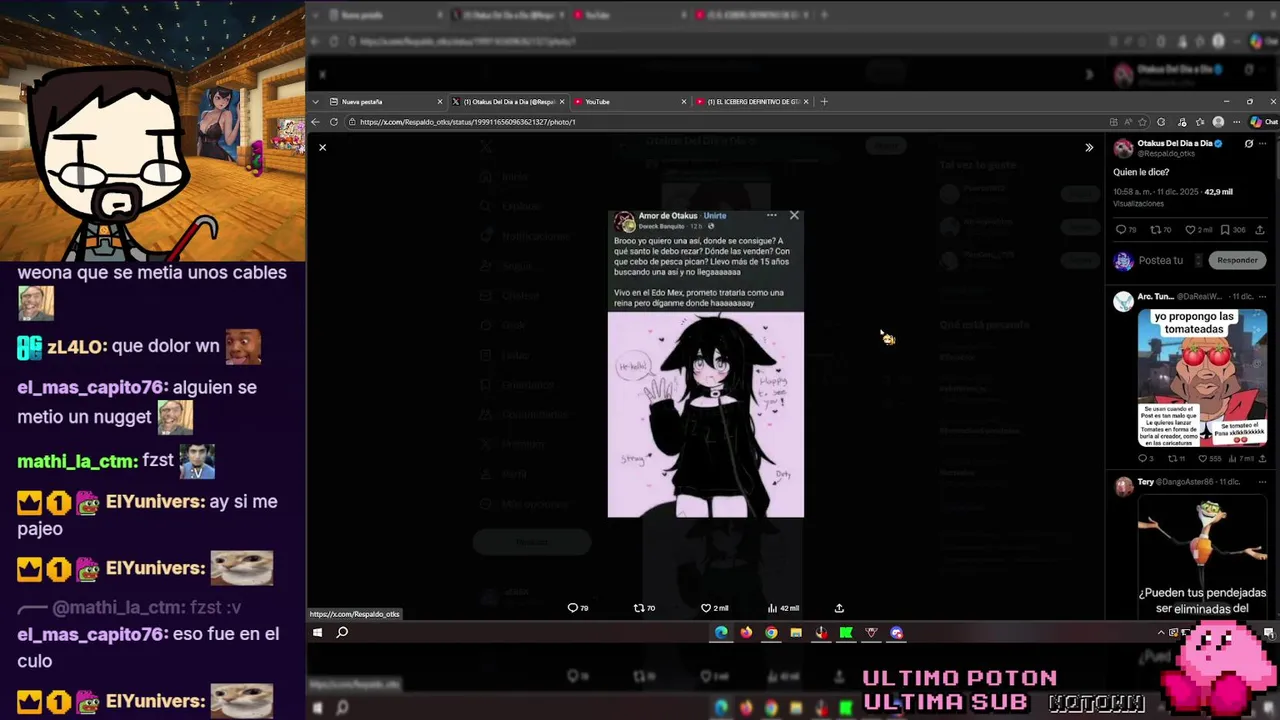Open the 'yo propongo las tomateadas' reply image
This screenshot has width=1280, height=720.
coord(1202,377)
